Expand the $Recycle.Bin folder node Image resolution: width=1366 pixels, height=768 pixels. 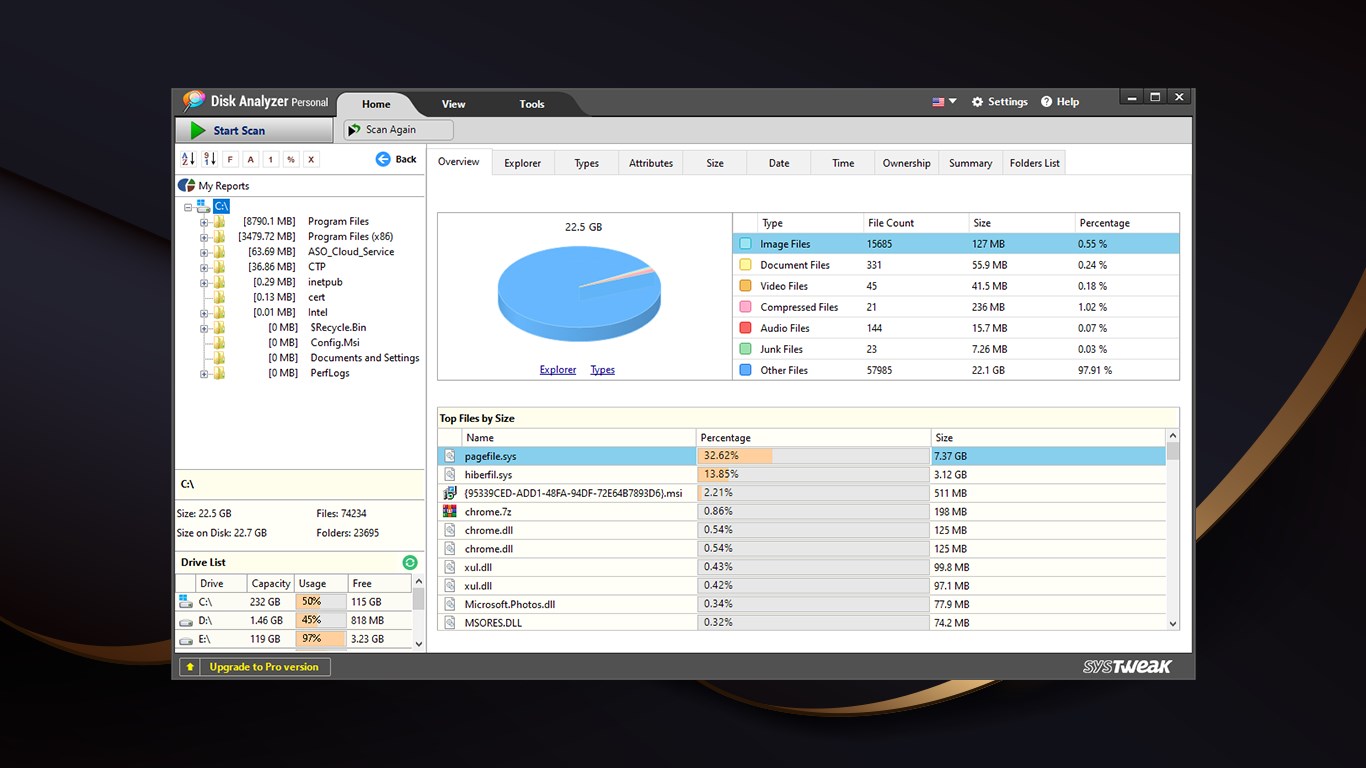[x=203, y=328]
